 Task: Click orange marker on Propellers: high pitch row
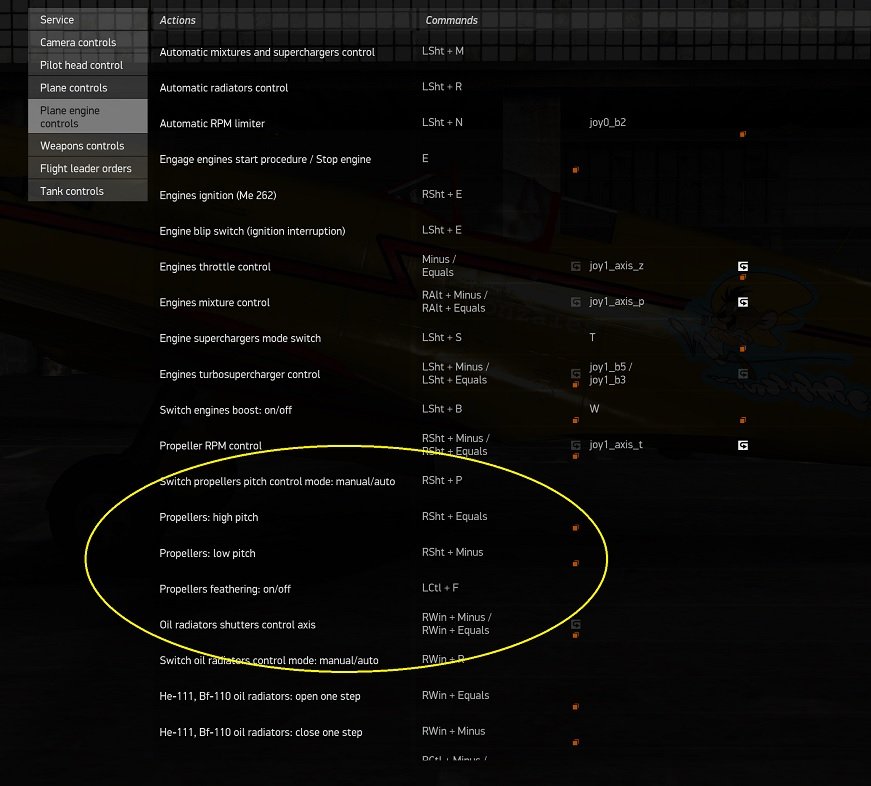click(x=575, y=528)
